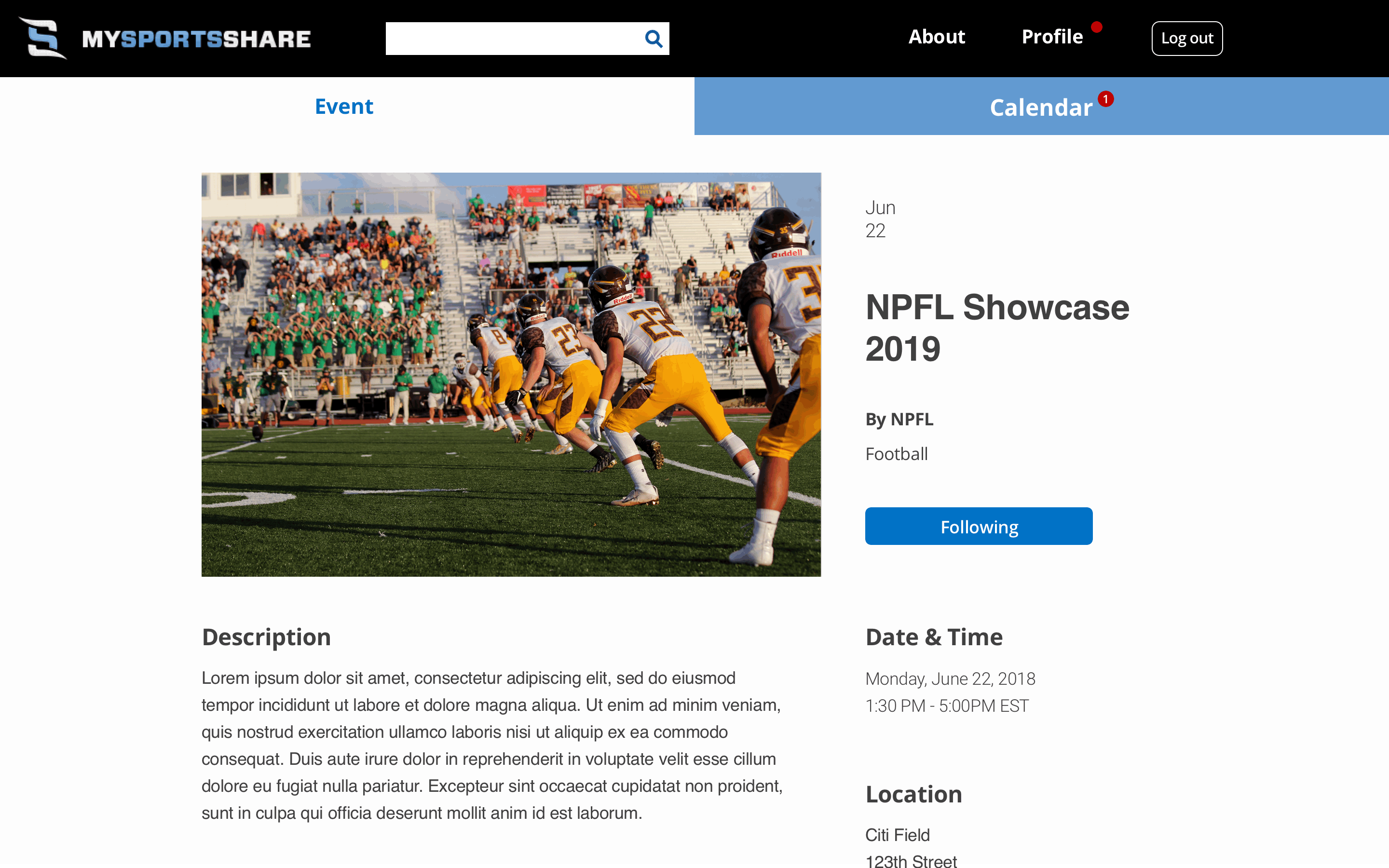
Task: Switch to the Event tab
Action: click(344, 107)
